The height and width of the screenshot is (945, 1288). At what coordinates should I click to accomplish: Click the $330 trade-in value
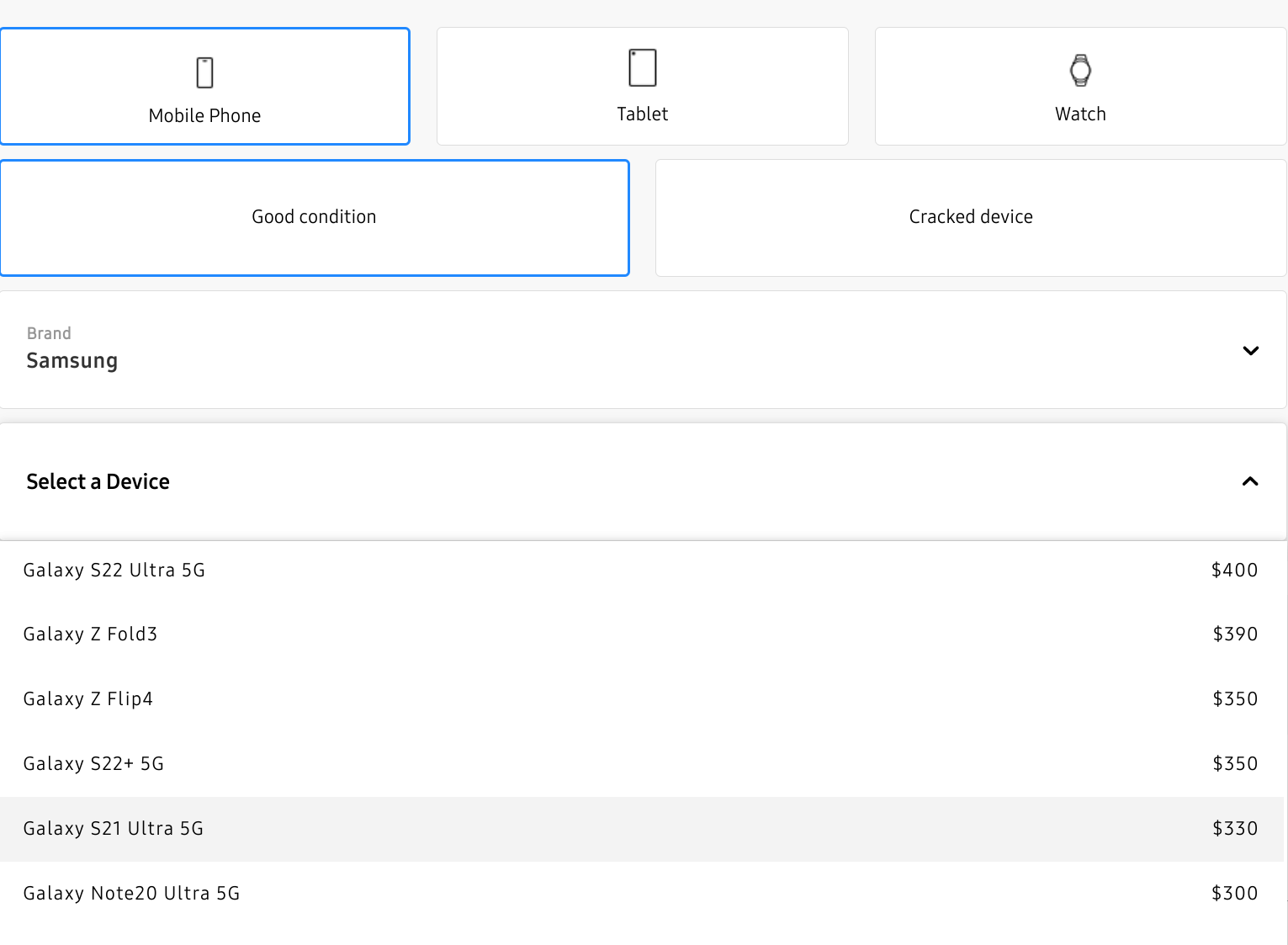[1235, 829]
